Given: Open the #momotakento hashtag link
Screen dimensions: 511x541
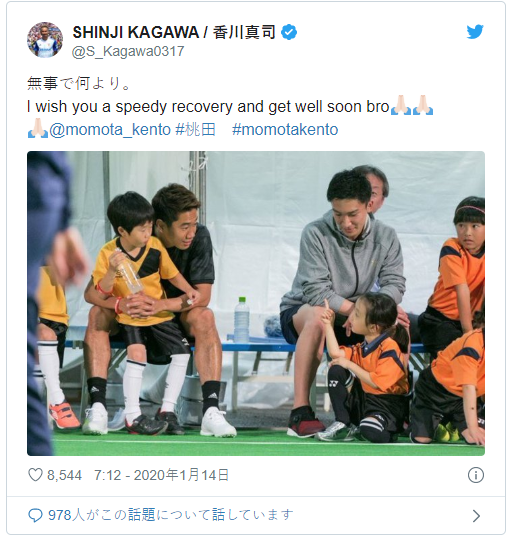Looking at the screenshot, I should (285, 130).
